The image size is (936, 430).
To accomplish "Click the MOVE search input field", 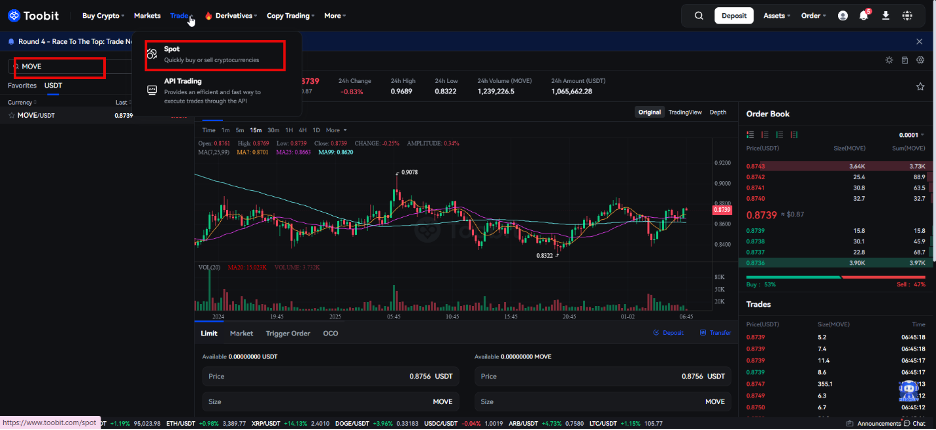I will [x=60, y=66].
